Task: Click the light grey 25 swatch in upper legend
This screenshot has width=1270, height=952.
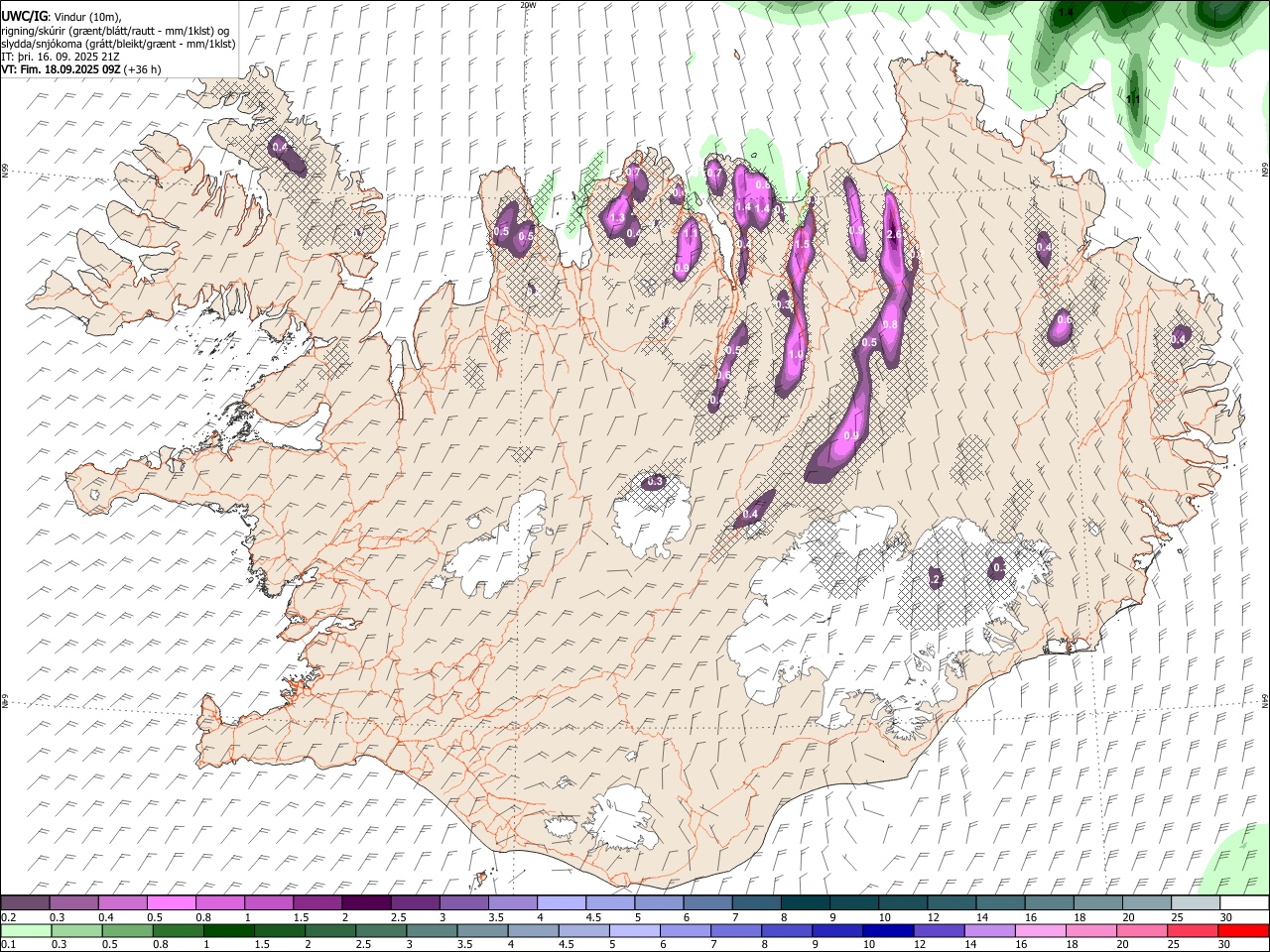Action: pyautogui.click(x=1195, y=902)
